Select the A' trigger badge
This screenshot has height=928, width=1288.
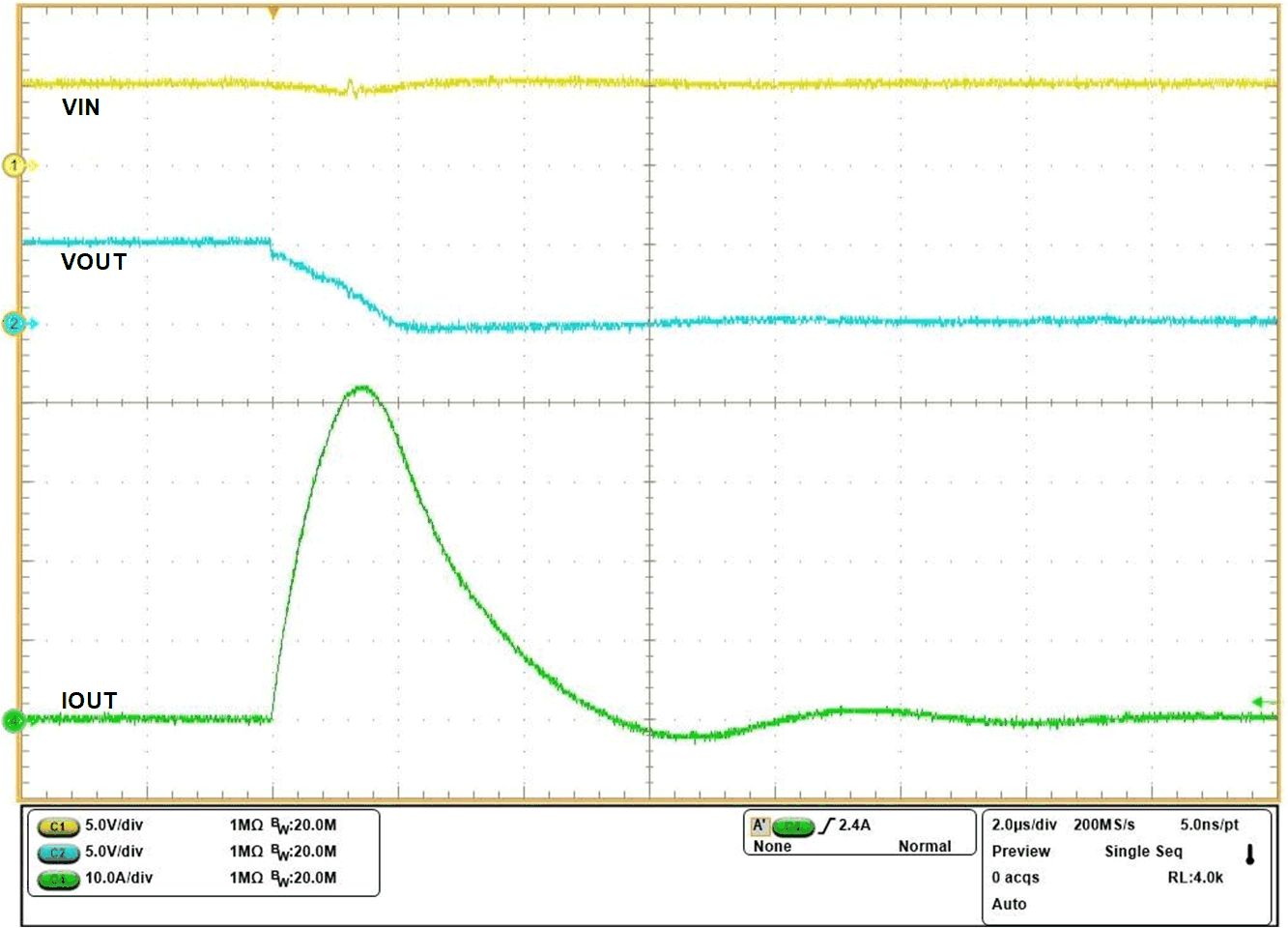click(762, 826)
